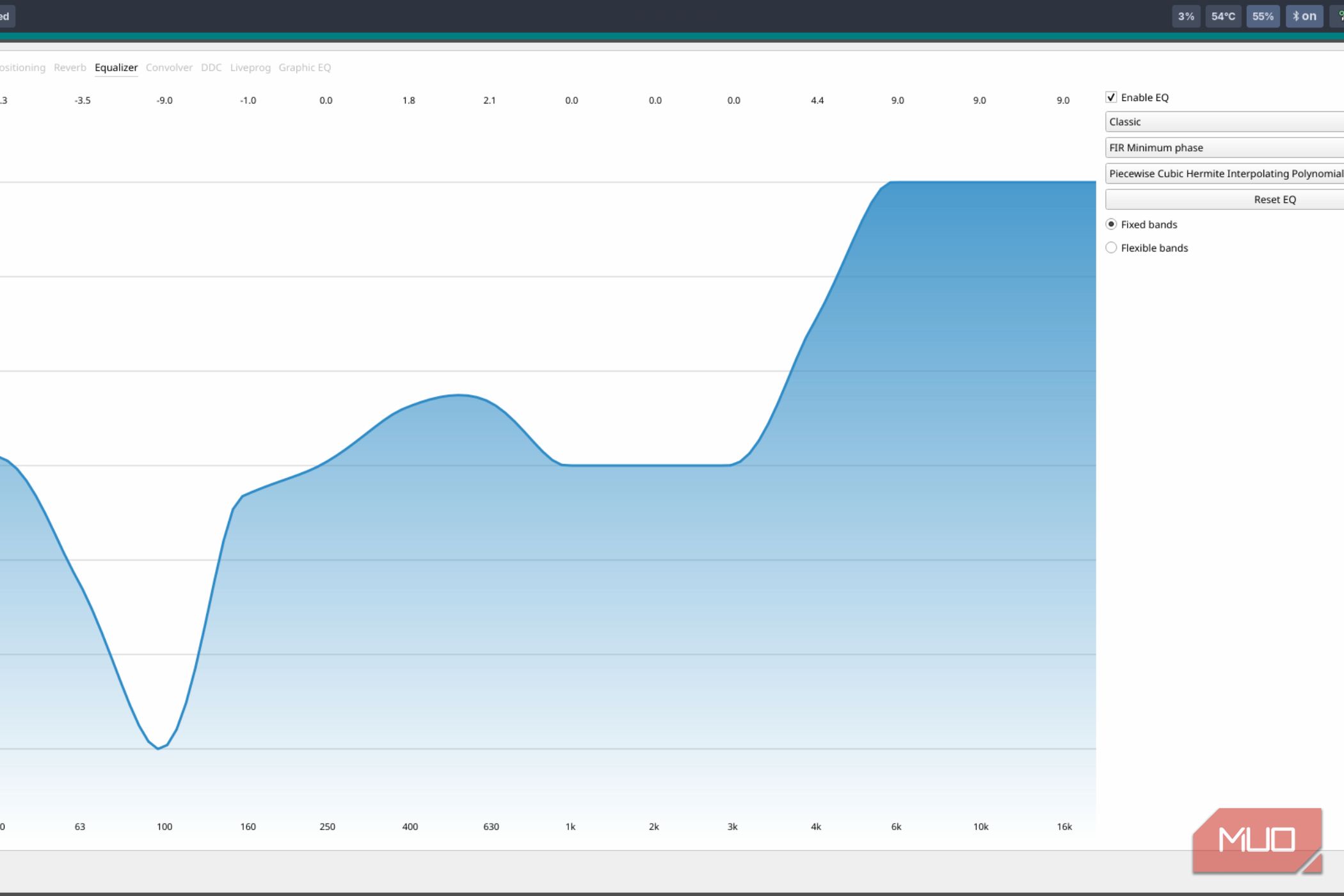The image size is (1344, 896).
Task: Click the 1k band point on curve
Action: [571, 465]
